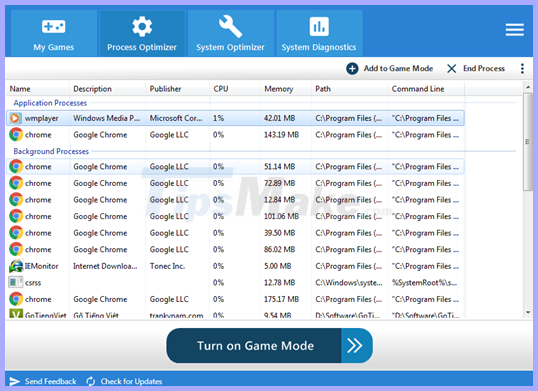Select the GoTiengViet process icon
538x391 pixels.
tap(16, 313)
